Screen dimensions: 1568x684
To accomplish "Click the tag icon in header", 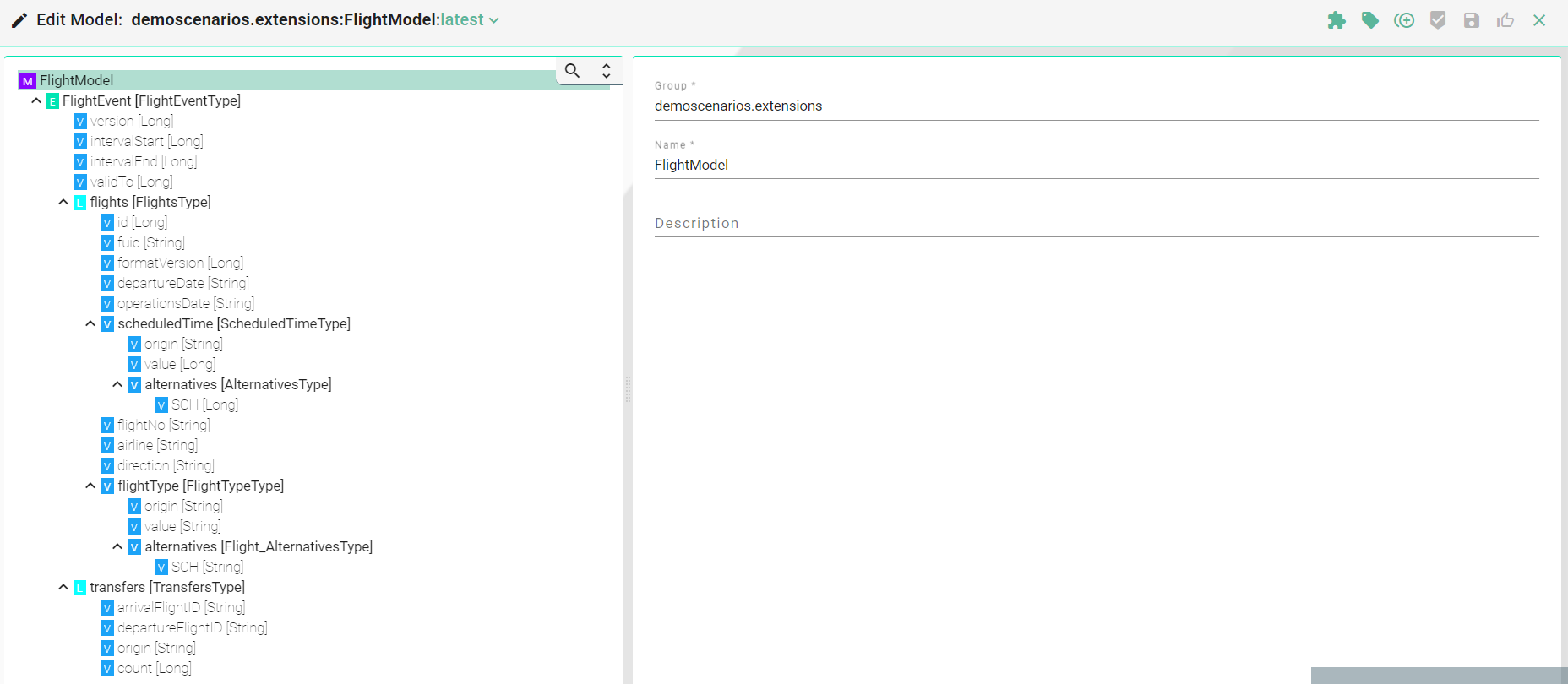I will pyautogui.click(x=1369, y=20).
